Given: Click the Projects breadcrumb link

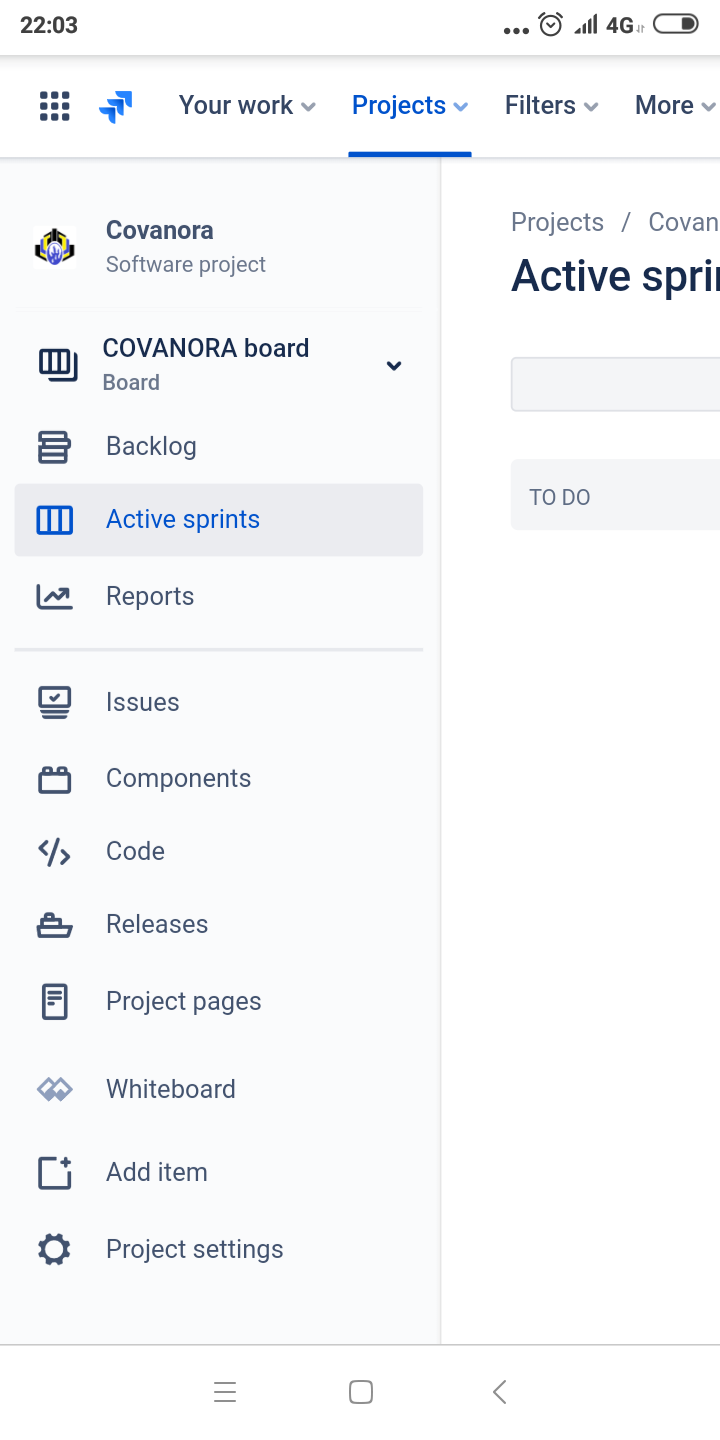Looking at the screenshot, I should (558, 222).
